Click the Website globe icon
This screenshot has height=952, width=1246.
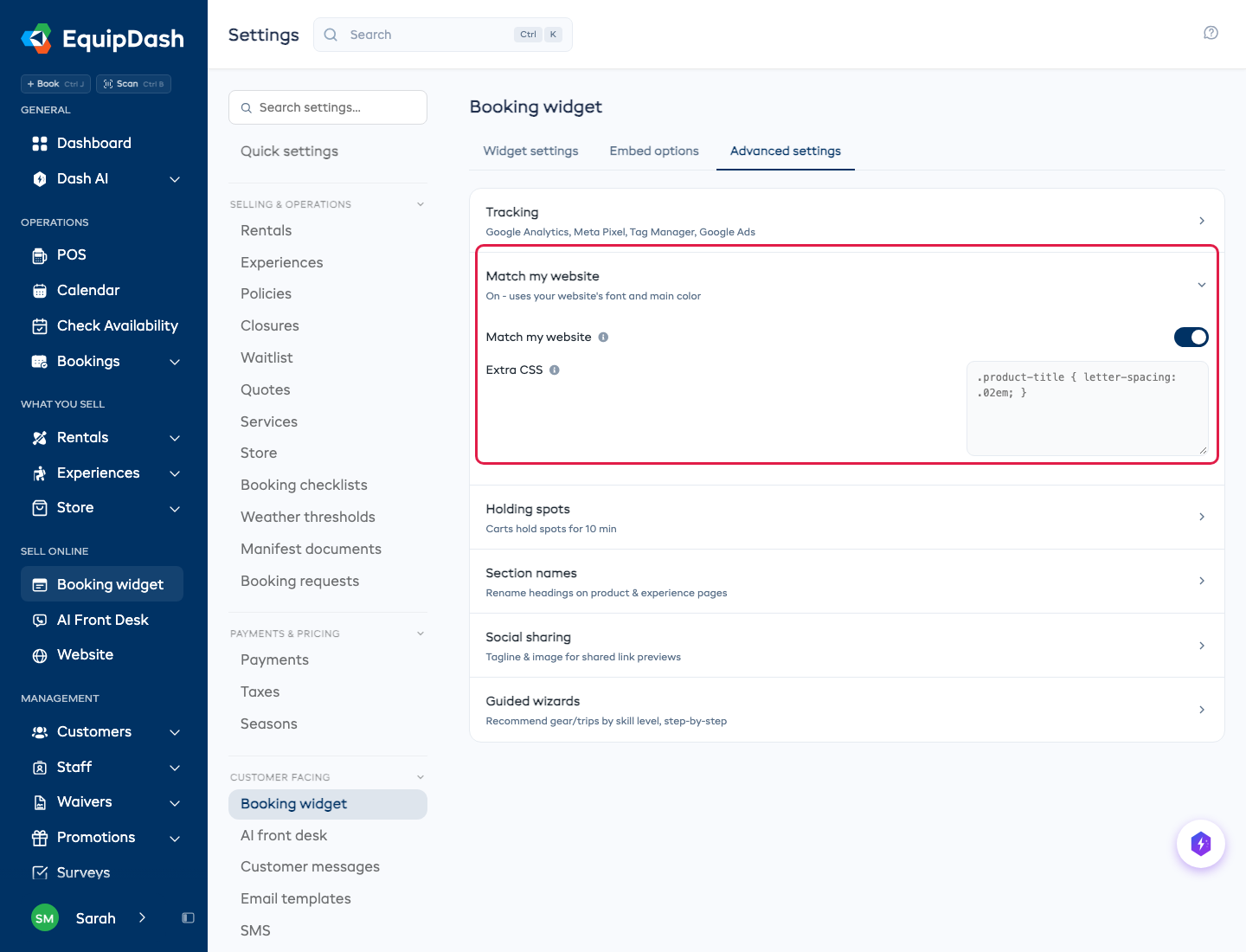(x=40, y=655)
